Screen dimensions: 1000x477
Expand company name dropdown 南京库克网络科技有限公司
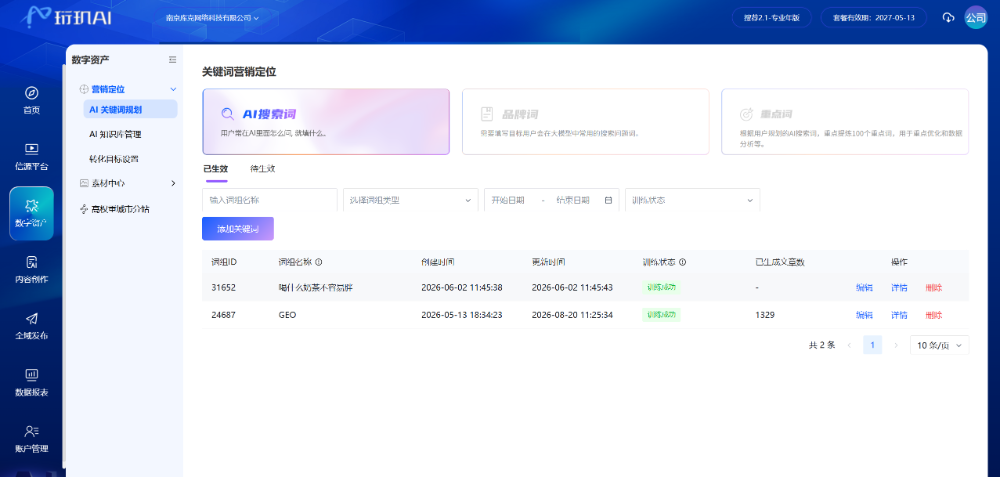[212, 18]
